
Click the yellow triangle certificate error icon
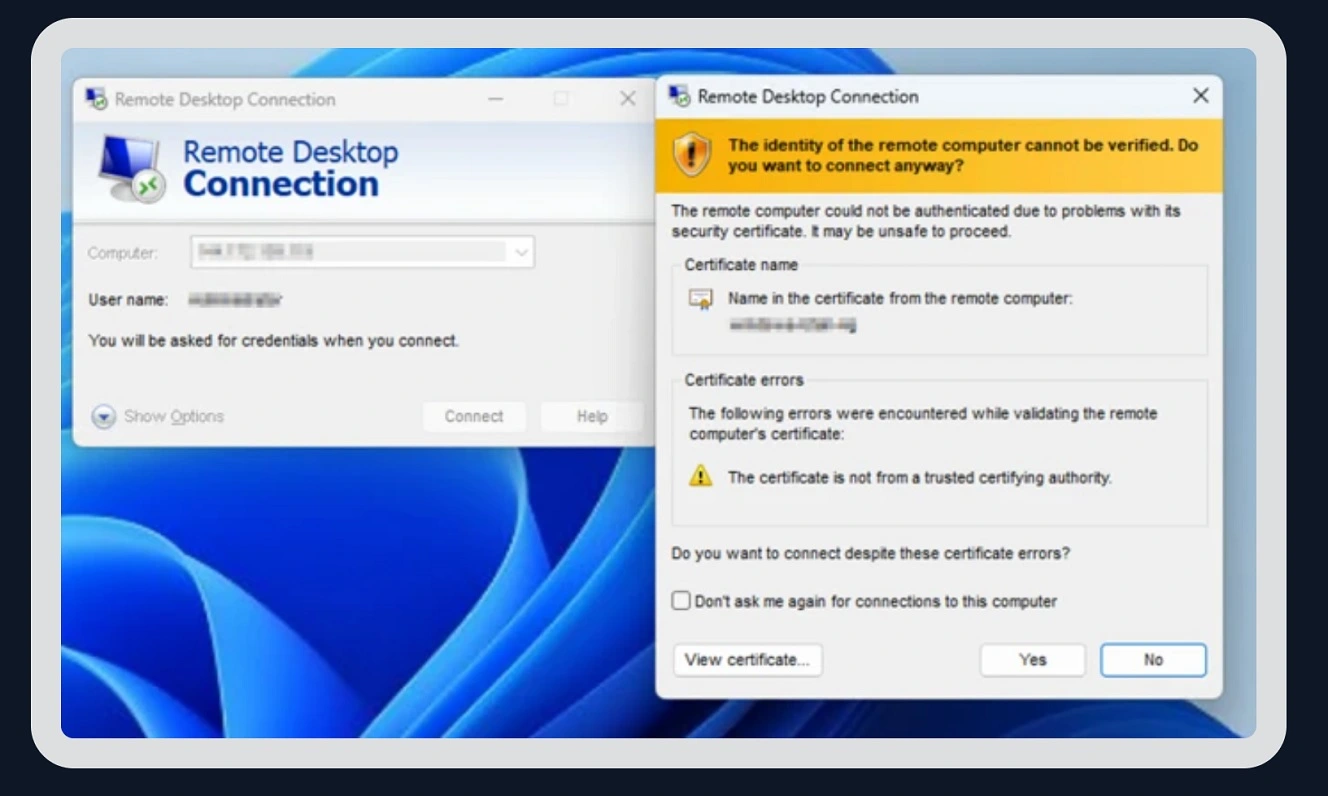[x=701, y=476]
